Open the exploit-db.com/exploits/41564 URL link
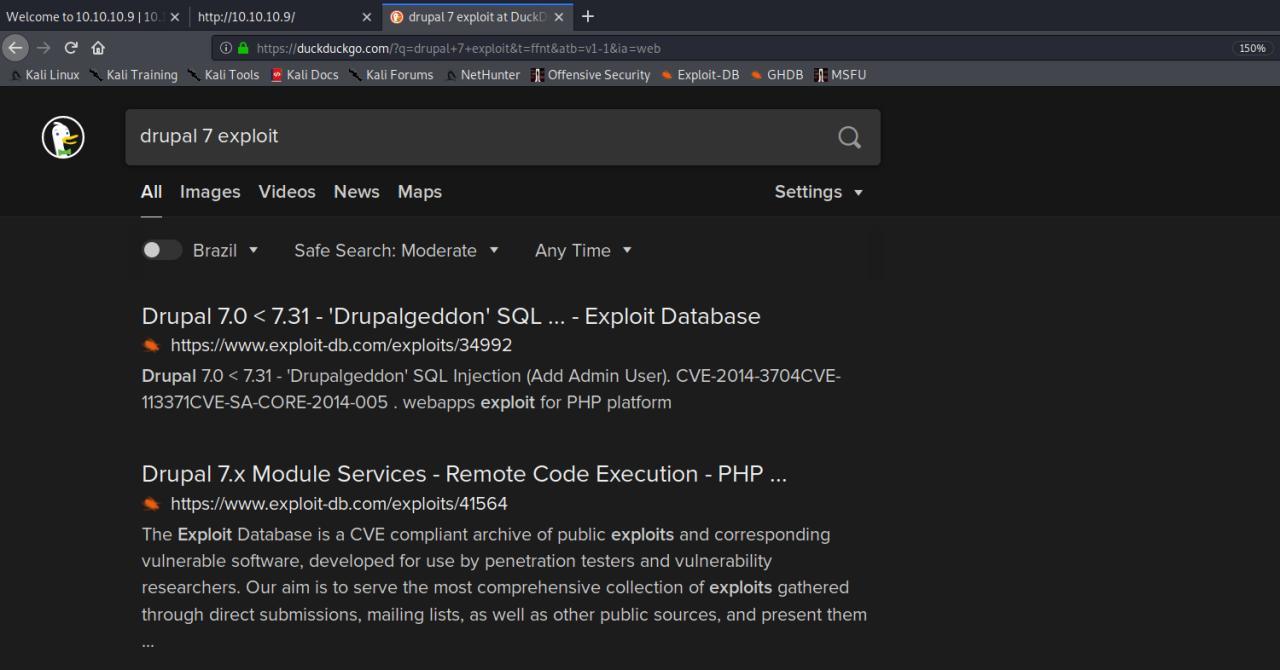1280x670 pixels. tap(339, 504)
